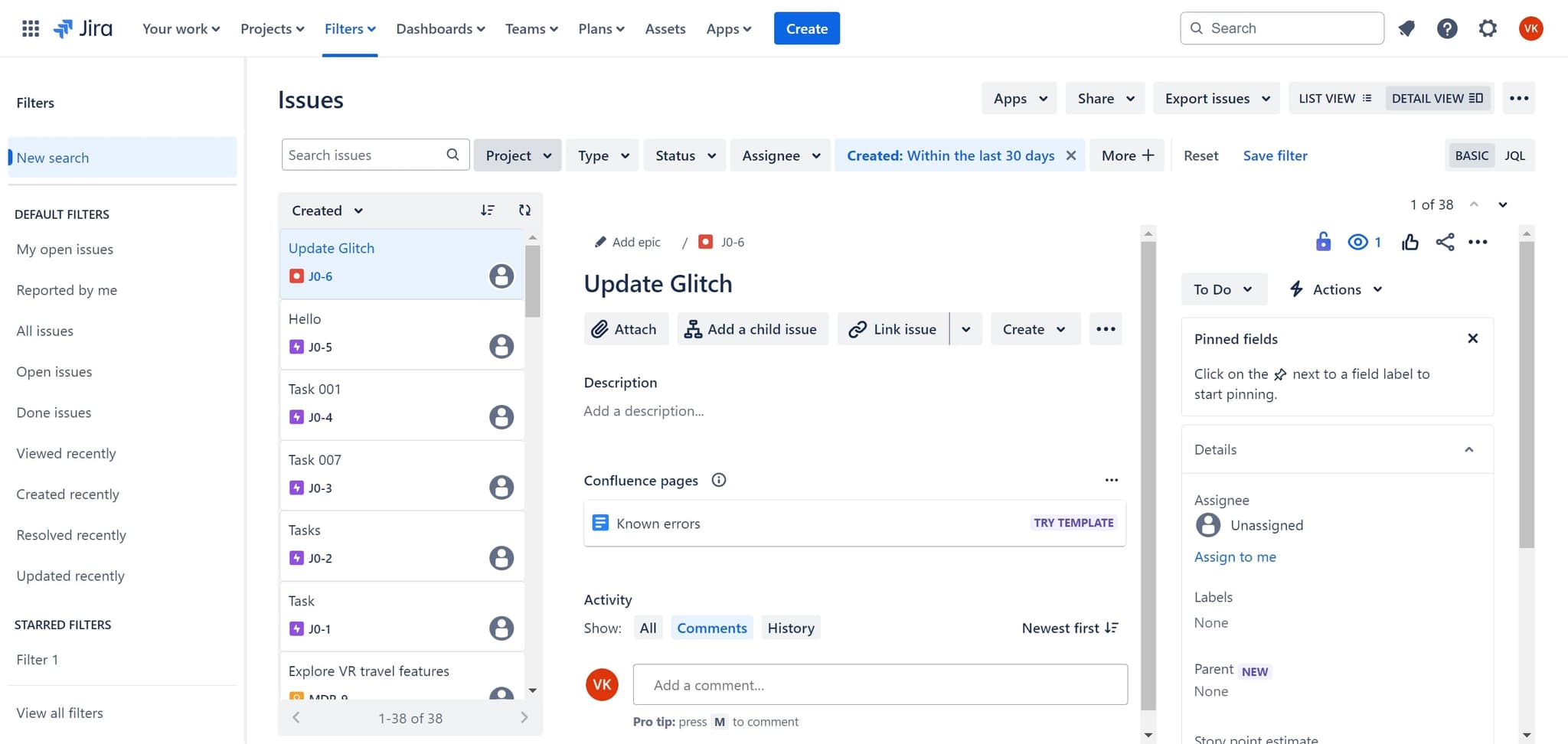Click the notifications icon in top bar

click(x=1406, y=29)
